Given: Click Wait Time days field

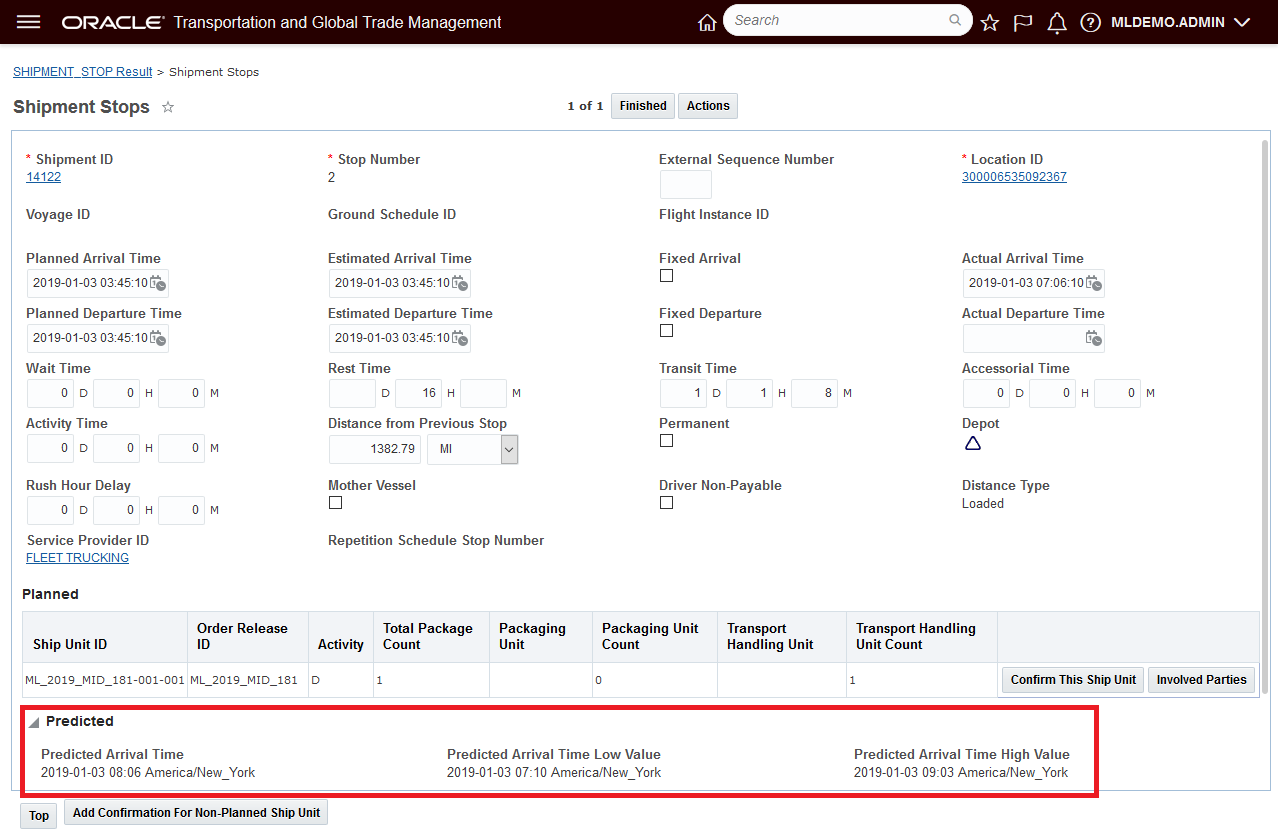Looking at the screenshot, I should click(x=50, y=394).
